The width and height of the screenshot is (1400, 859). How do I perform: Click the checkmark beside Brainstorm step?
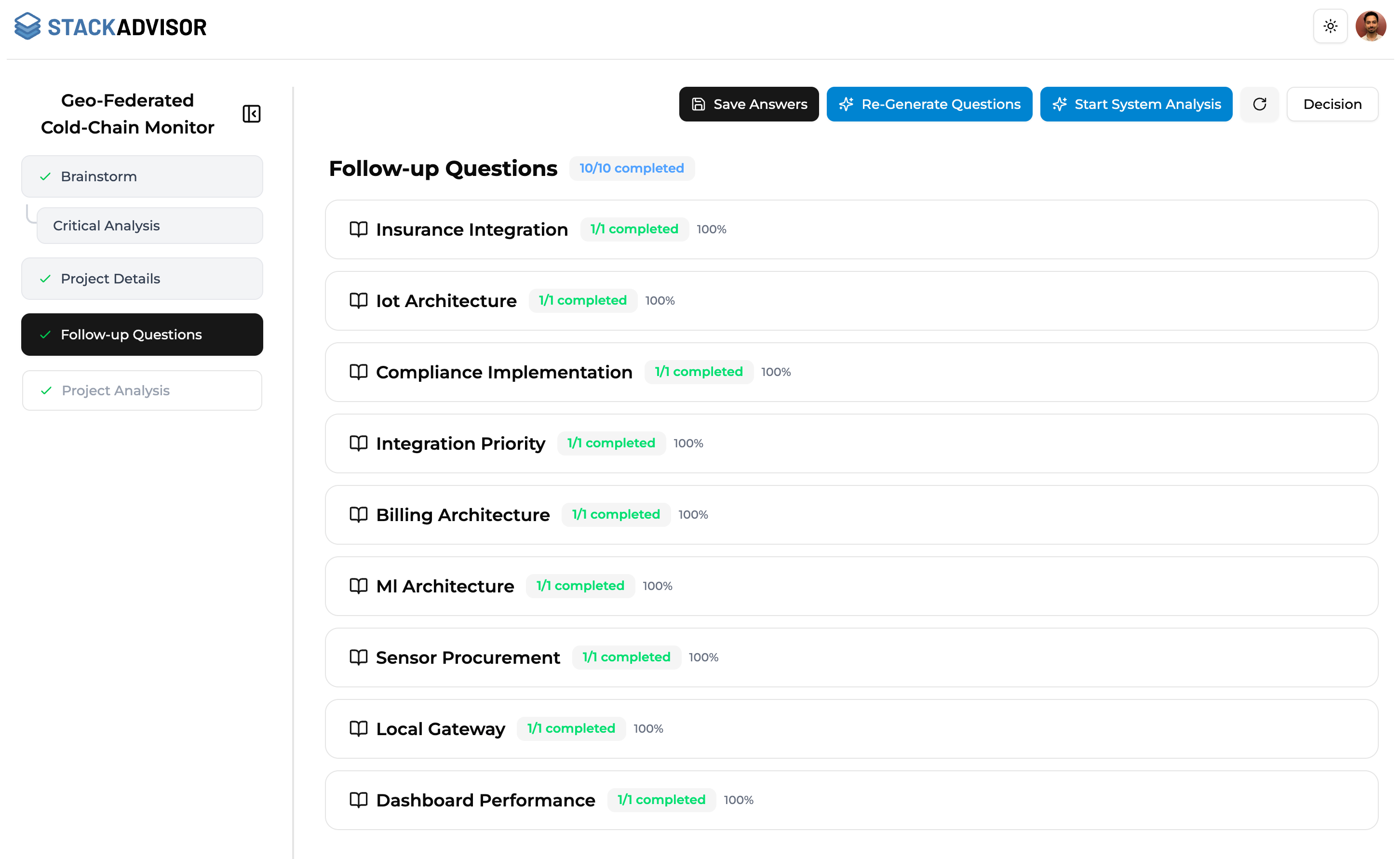45,176
